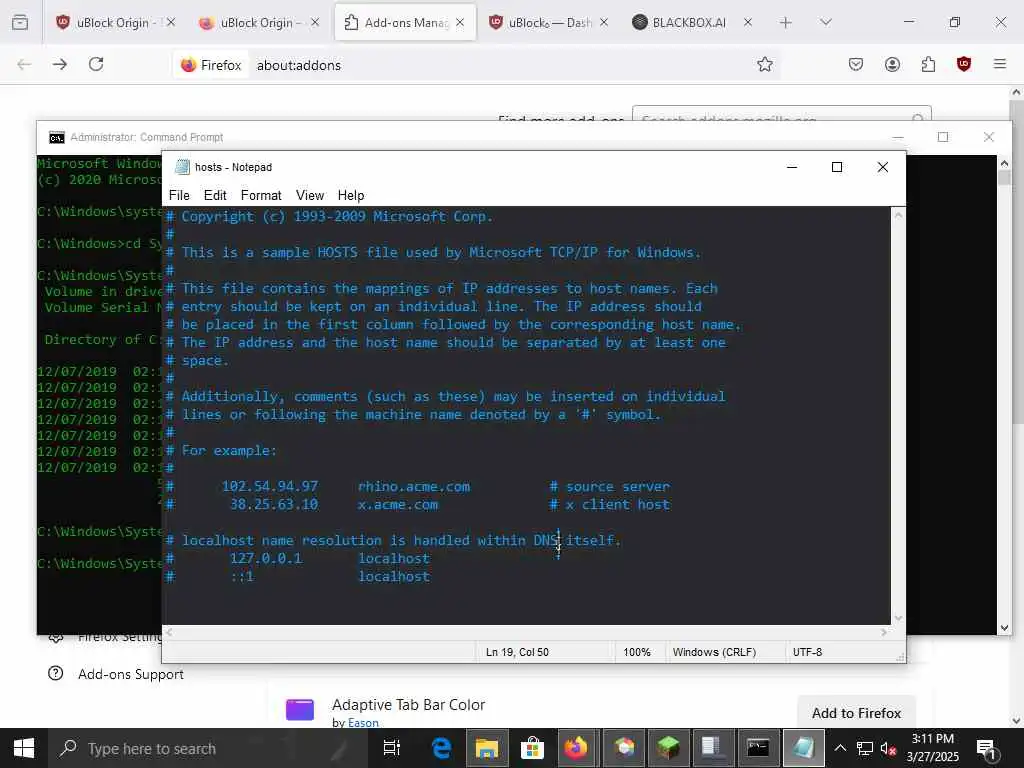The image size is (1024, 768).
Task: Click the Notepad hosts title icon
Action: pyautogui.click(x=182, y=167)
